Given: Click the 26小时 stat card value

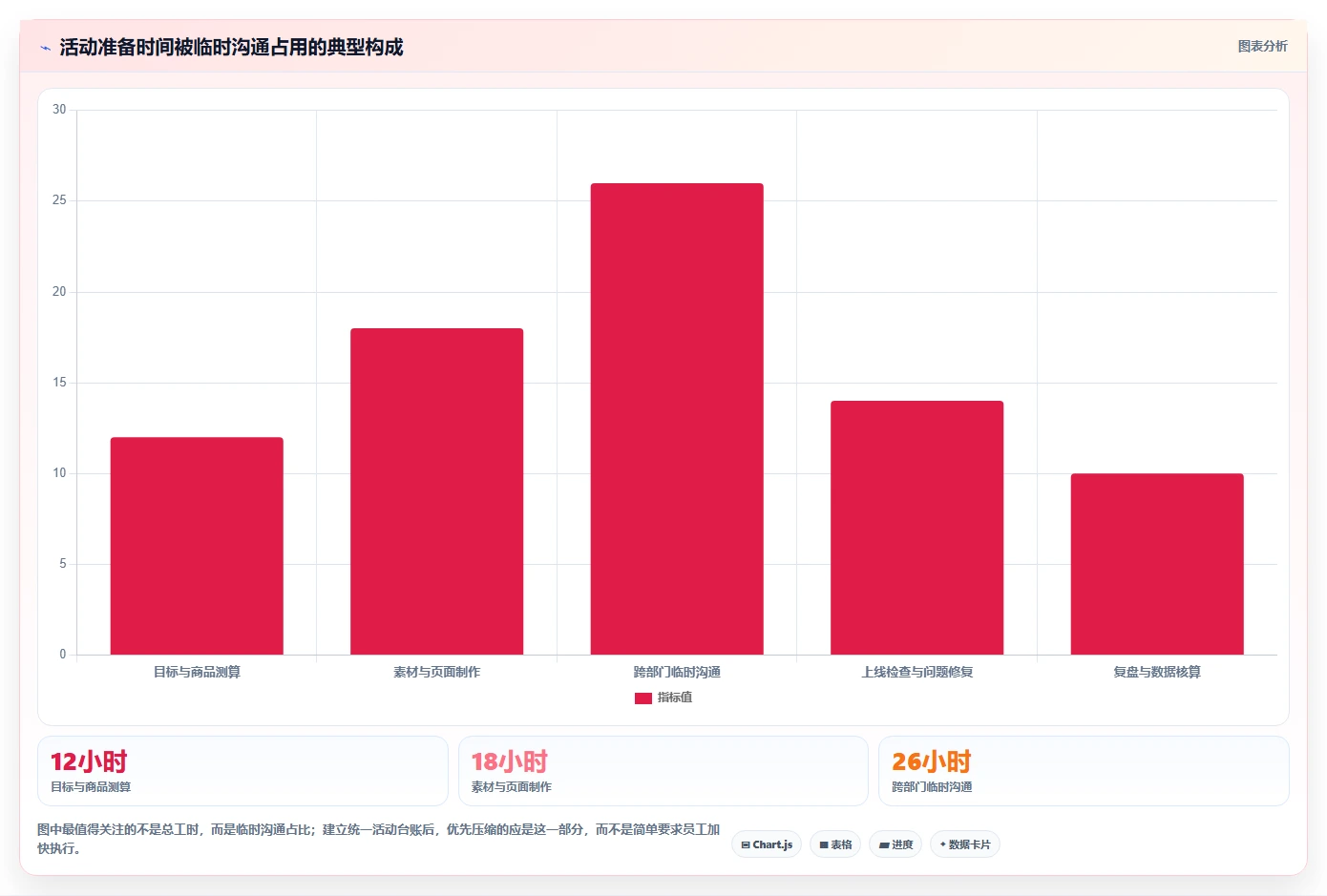Looking at the screenshot, I should click(x=931, y=761).
